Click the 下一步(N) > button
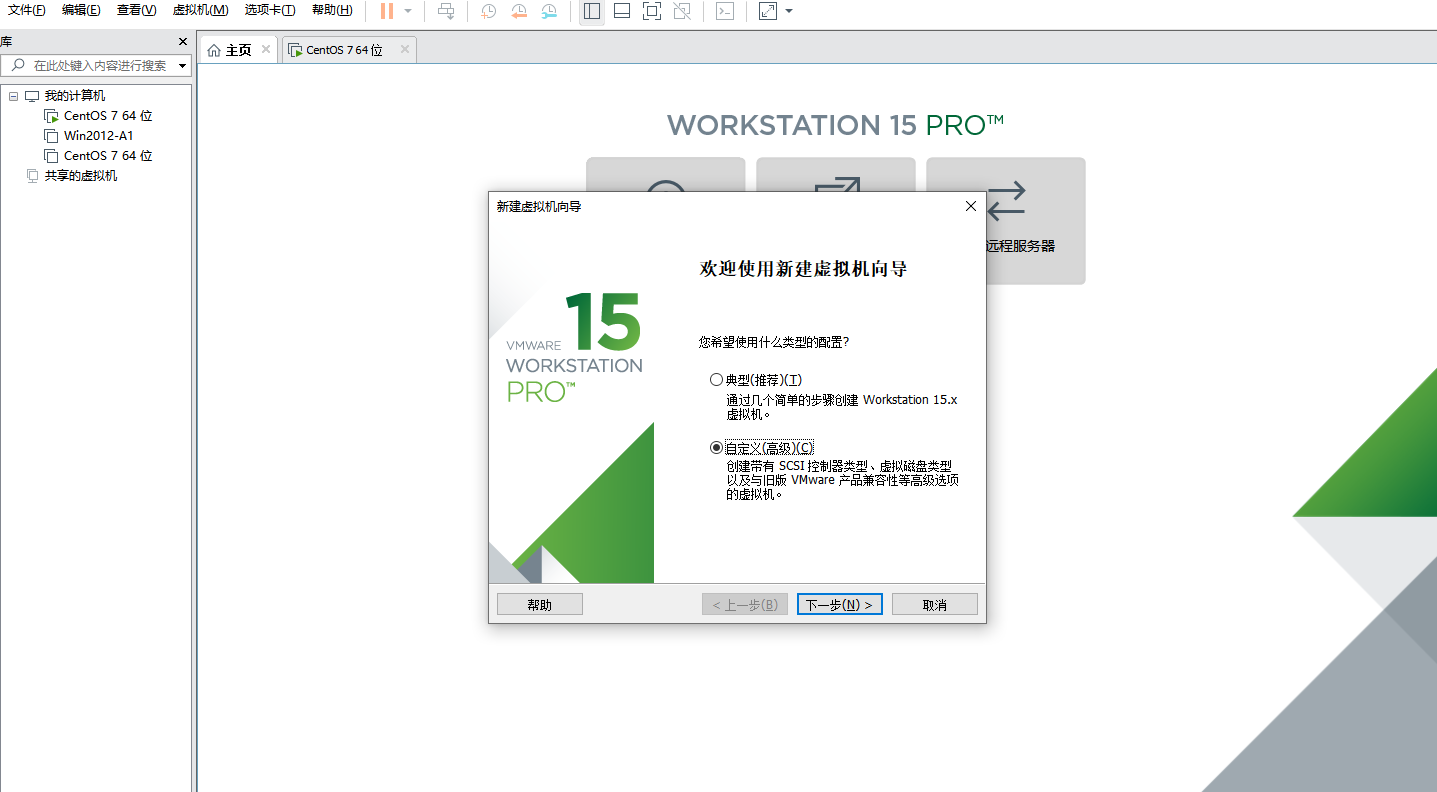 click(x=840, y=605)
